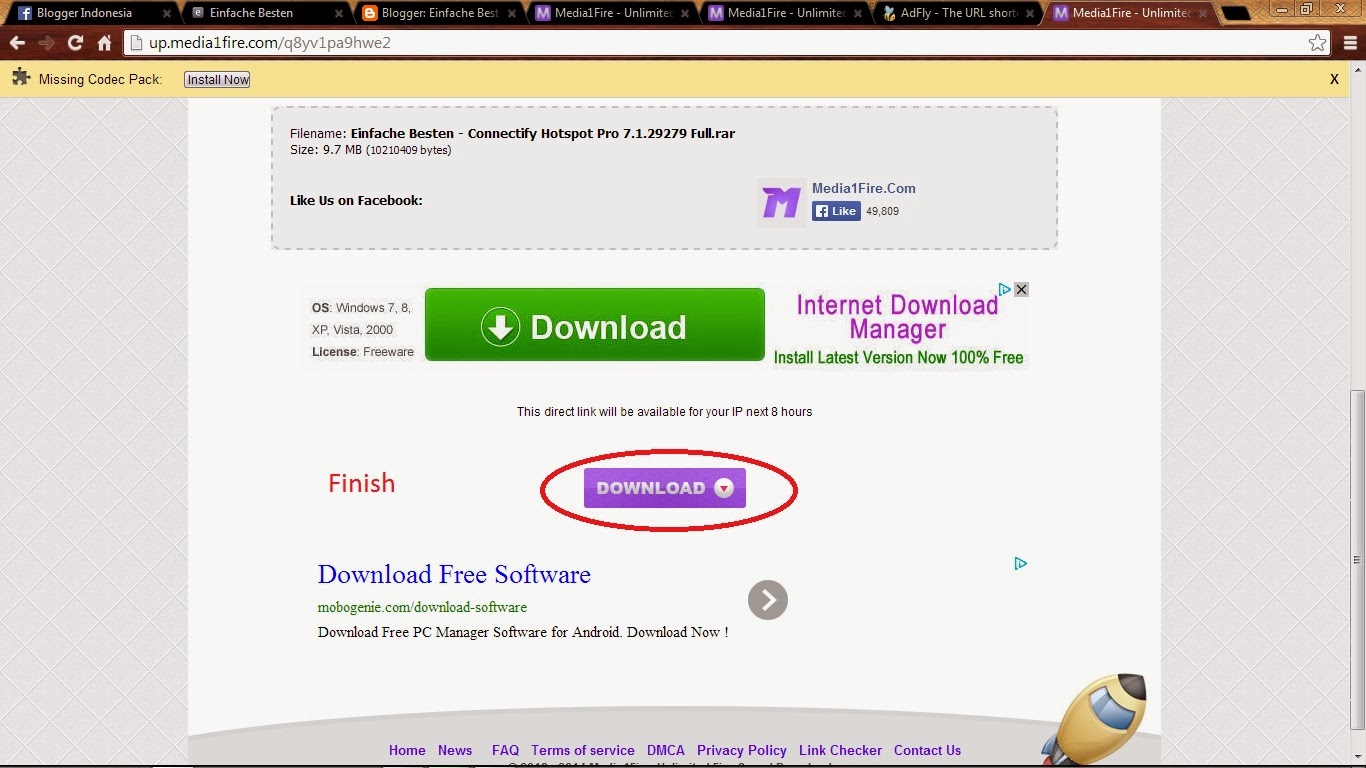1366x768 pixels.
Task: Open the Privacy Policy link
Action: tap(742, 750)
